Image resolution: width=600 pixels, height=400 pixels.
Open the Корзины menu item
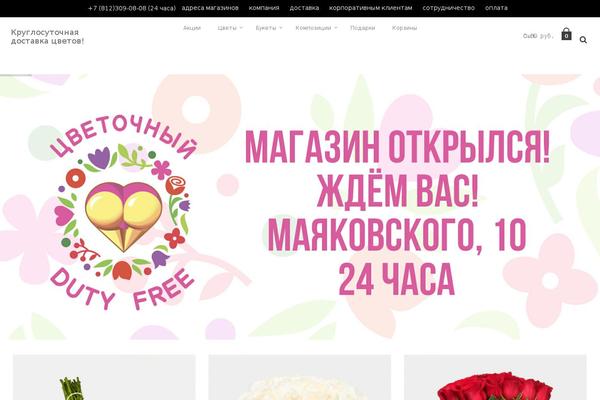click(x=404, y=28)
